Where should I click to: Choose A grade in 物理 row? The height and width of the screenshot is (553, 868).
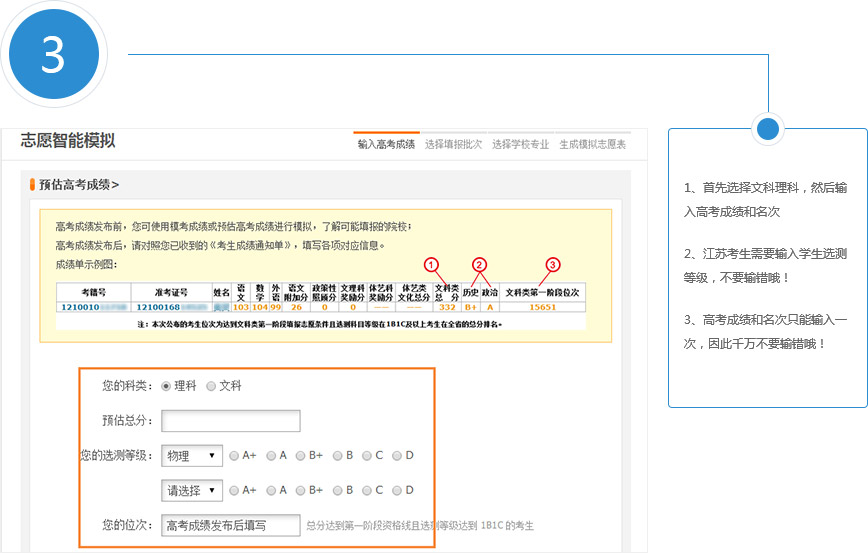[271, 456]
